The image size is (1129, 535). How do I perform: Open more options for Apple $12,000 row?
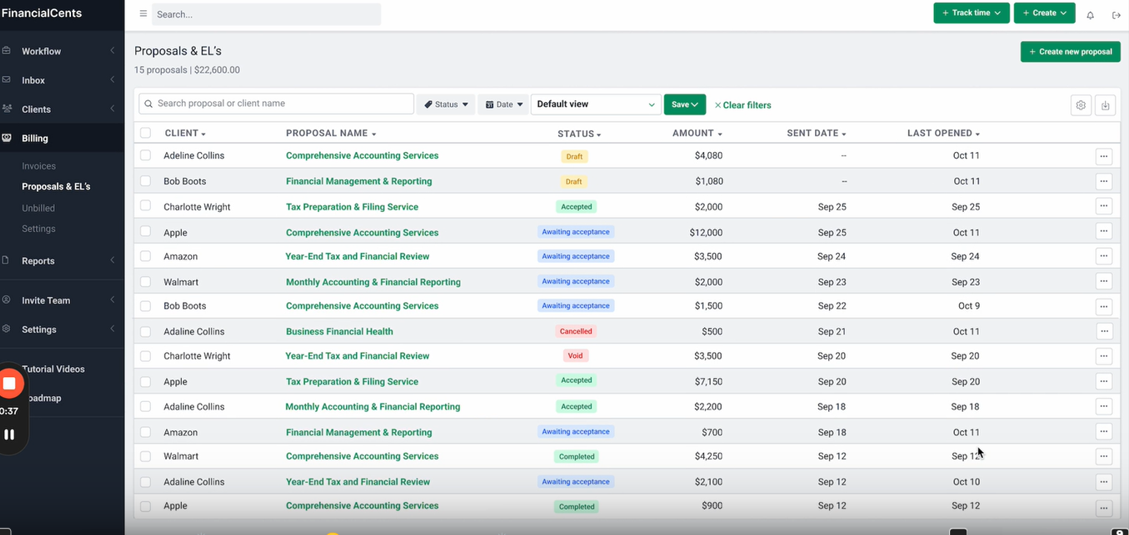(x=1104, y=231)
